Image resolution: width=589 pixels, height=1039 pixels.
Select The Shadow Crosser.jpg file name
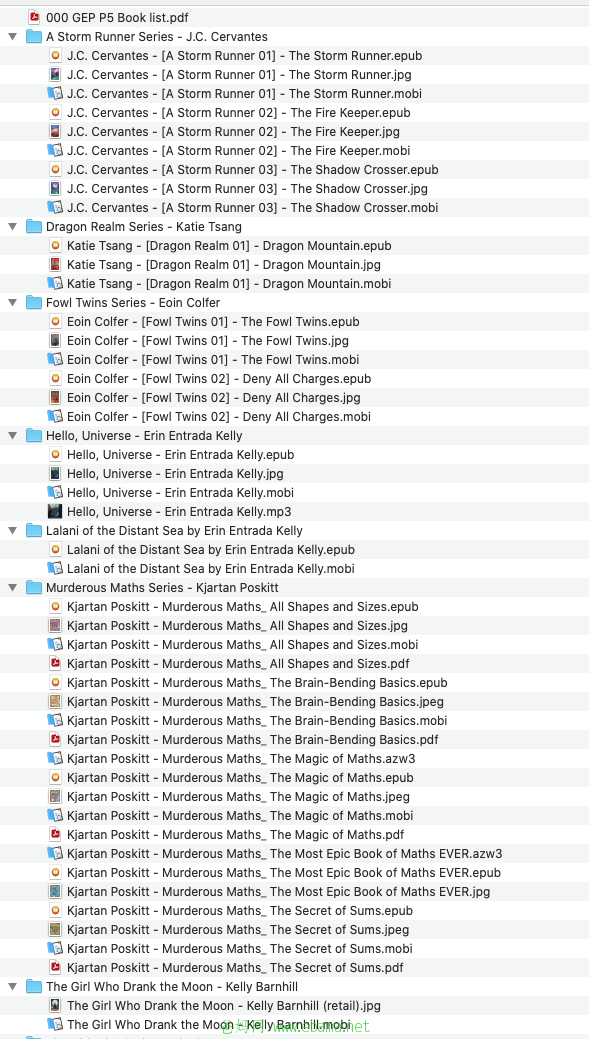(x=247, y=189)
